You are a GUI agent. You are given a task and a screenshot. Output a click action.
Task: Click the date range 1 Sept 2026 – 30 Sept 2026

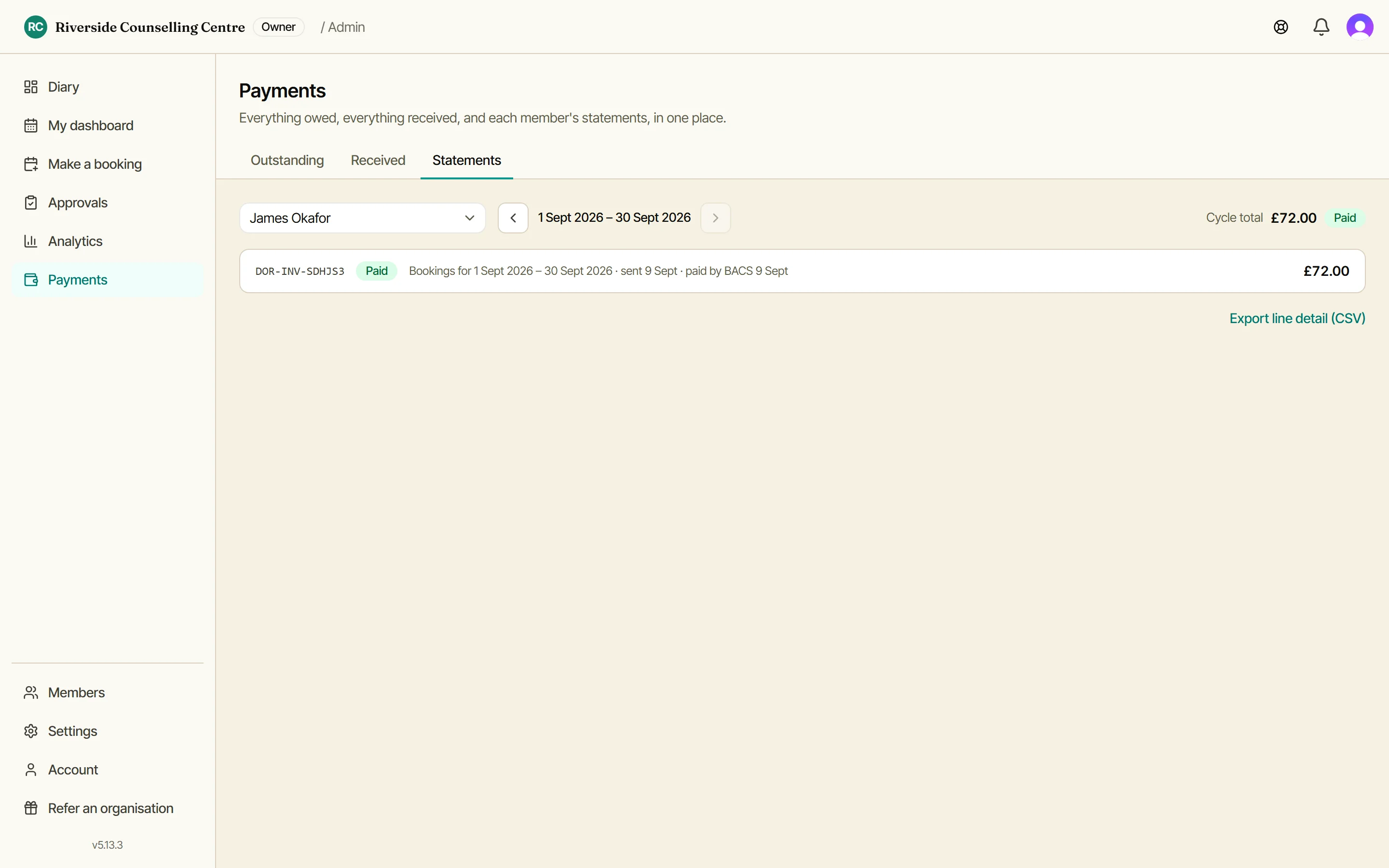[x=614, y=218]
